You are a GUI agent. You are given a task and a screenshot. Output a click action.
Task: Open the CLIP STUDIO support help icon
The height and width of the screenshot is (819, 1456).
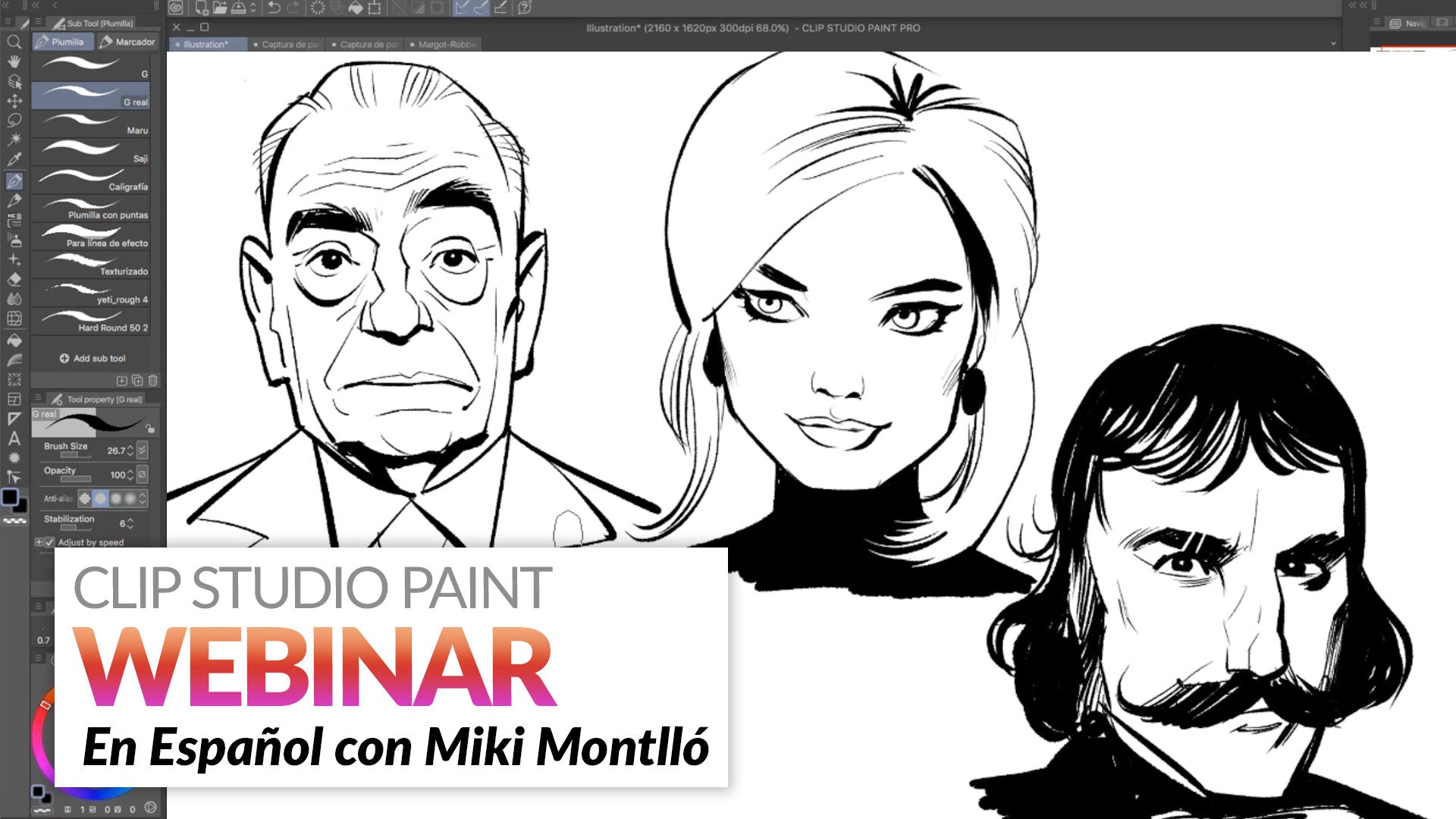click(x=525, y=8)
